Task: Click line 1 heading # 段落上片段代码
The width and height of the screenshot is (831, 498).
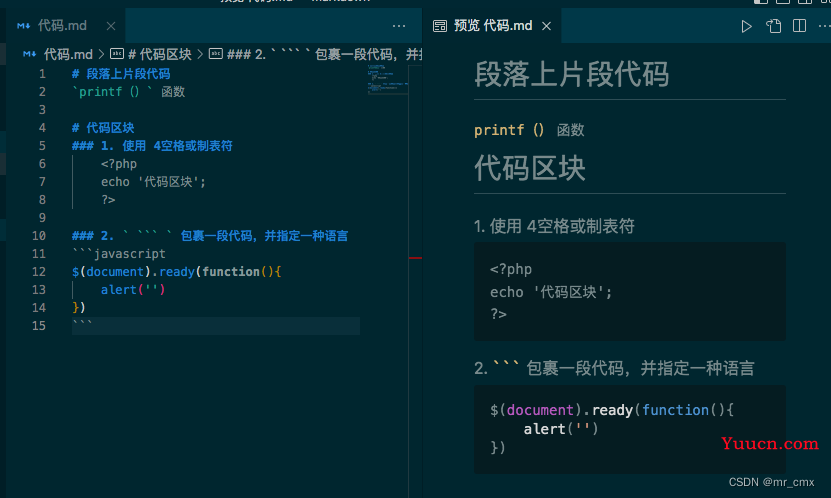Action: (x=121, y=74)
